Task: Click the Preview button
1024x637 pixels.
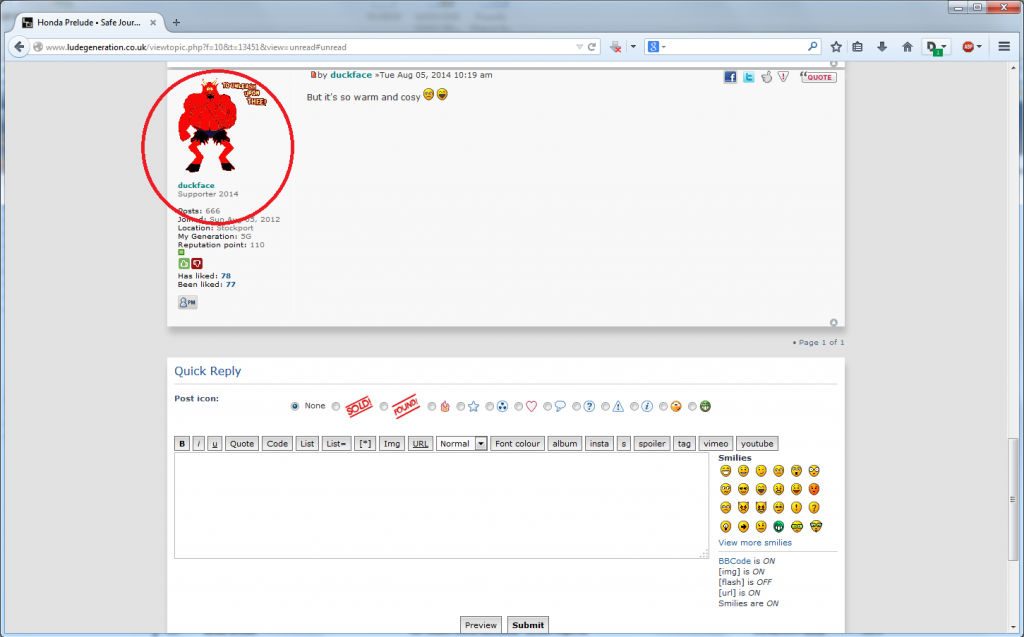Action: [481, 625]
